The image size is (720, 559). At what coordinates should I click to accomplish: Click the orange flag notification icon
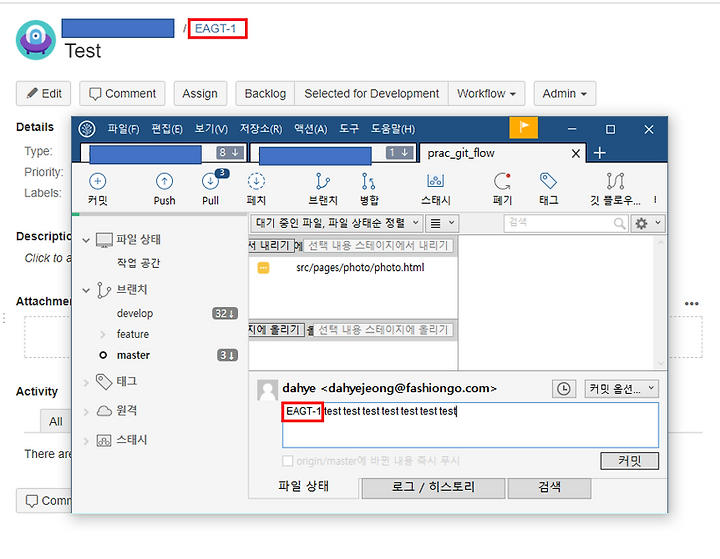pyautogui.click(x=523, y=127)
